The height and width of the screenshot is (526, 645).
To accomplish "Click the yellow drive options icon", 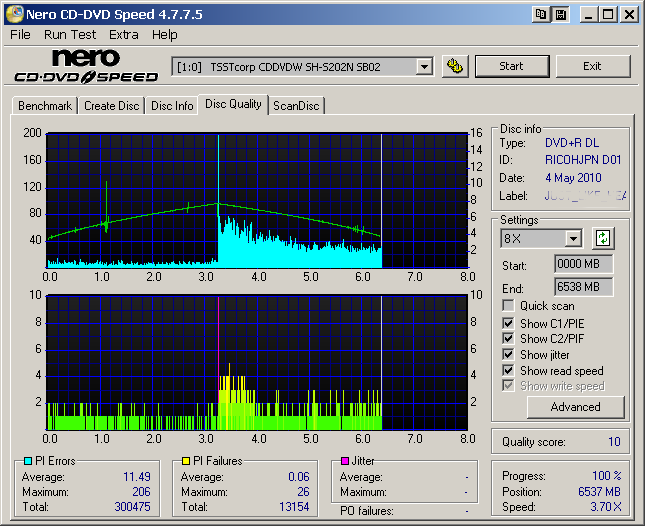I will pyautogui.click(x=455, y=66).
